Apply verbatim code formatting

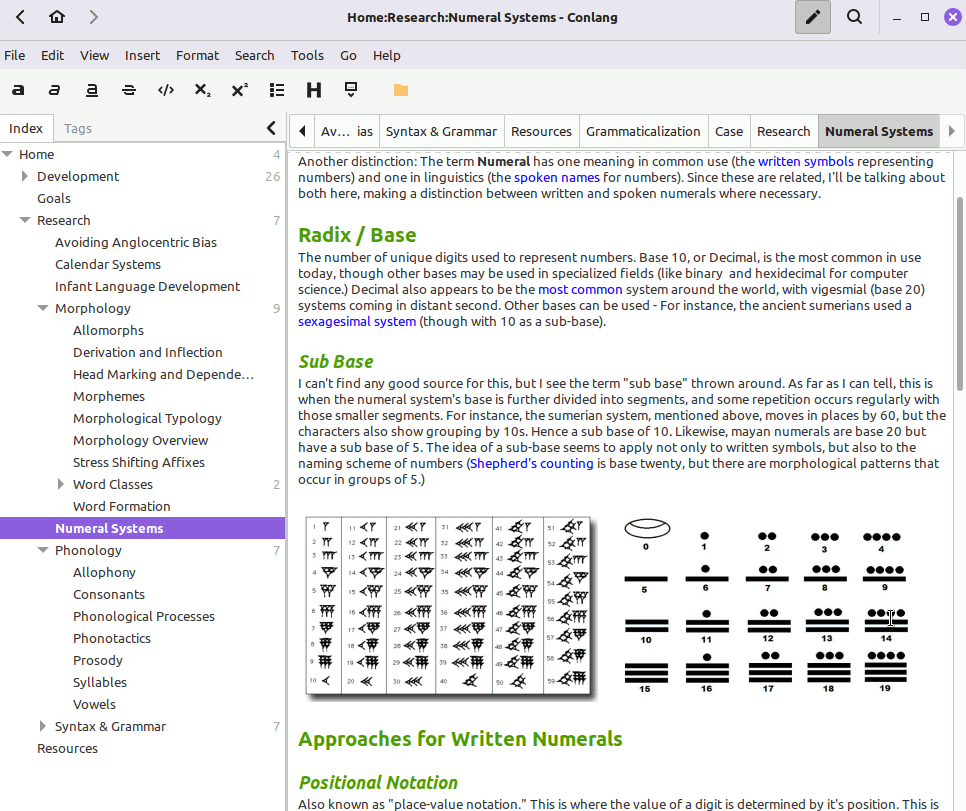tap(166, 90)
